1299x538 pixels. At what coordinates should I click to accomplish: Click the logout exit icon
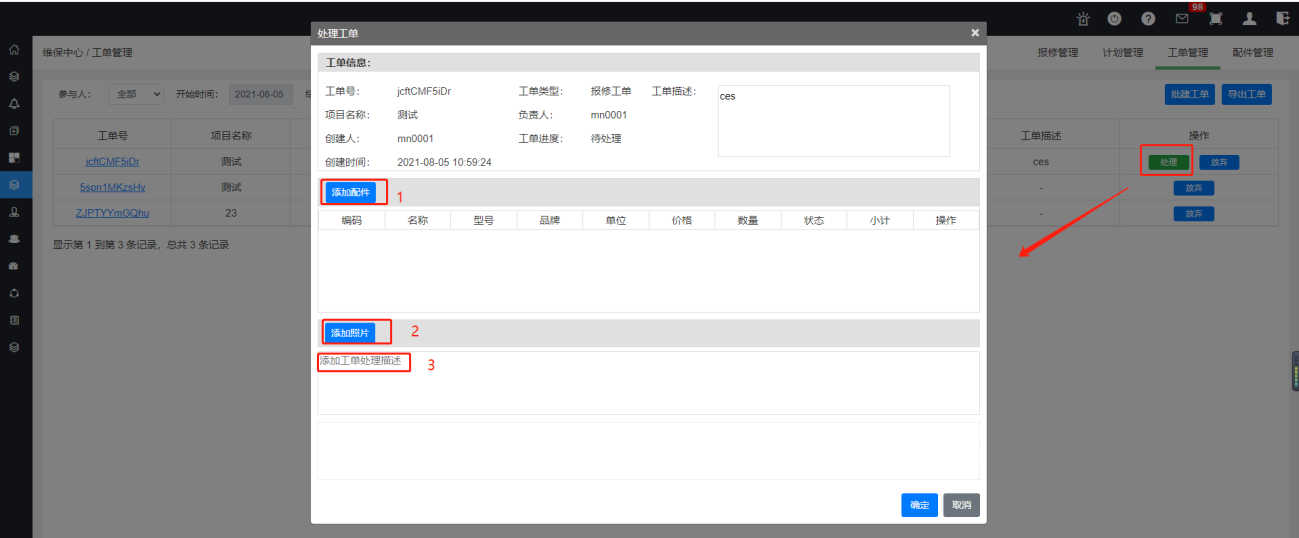click(x=1283, y=18)
